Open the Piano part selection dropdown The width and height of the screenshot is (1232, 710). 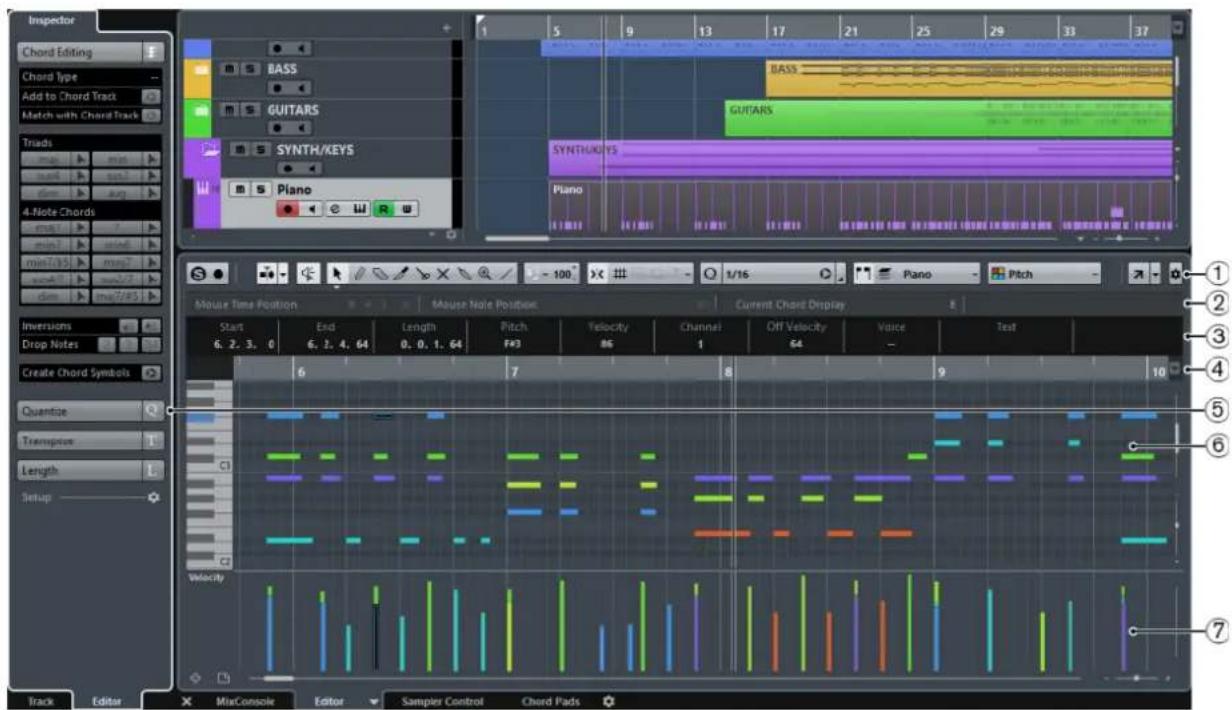(x=927, y=273)
